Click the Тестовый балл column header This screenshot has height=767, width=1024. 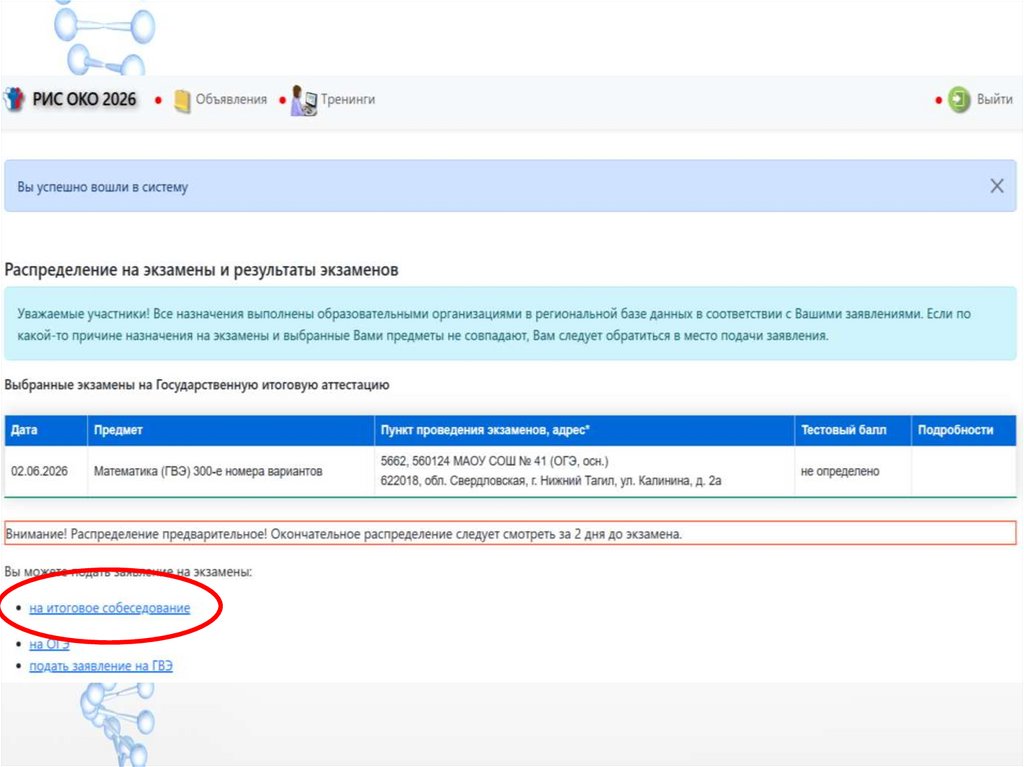click(853, 430)
